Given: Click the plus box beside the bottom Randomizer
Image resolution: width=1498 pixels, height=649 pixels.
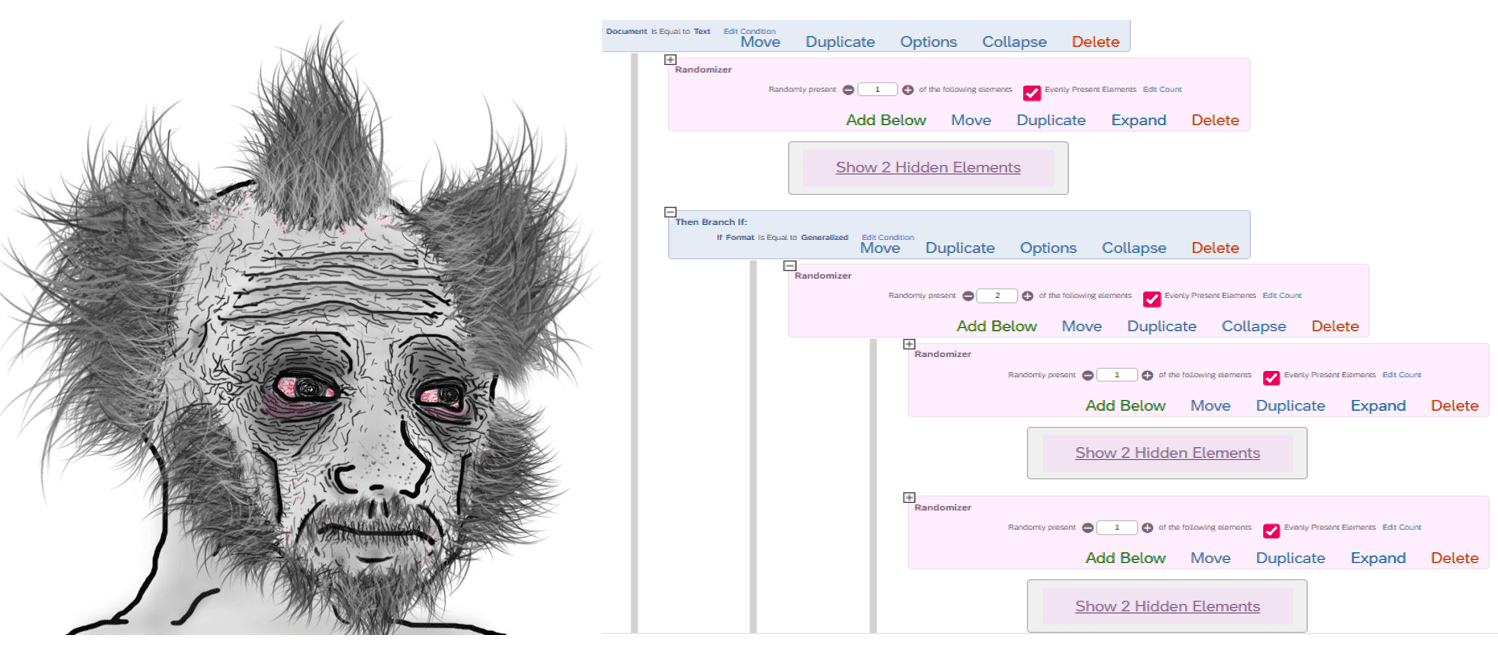Looking at the screenshot, I should pyautogui.click(x=909, y=497).
